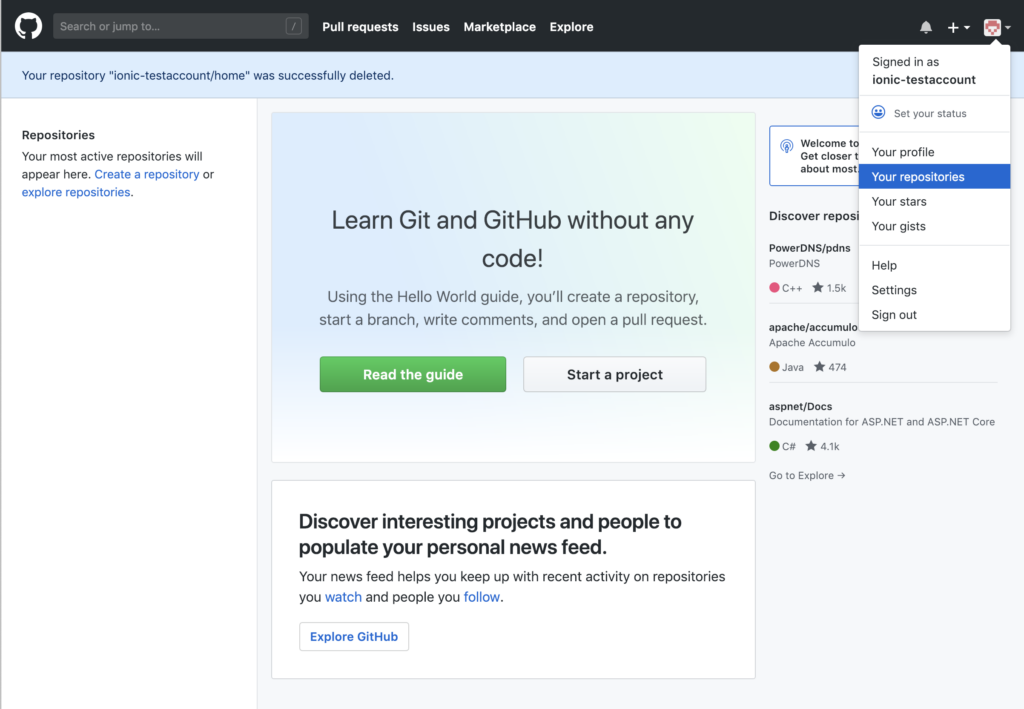The height and width of the screenshot is (709, 1024).
Task: Click the Read the guide button
Action: tap(412, 373)
